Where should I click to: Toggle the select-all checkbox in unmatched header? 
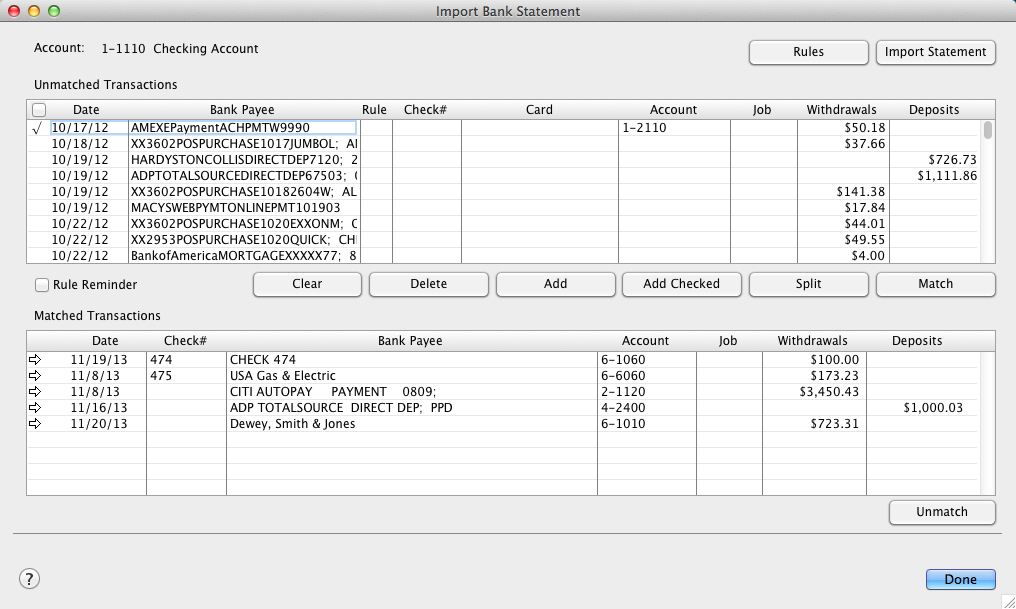tap(39, 110)
